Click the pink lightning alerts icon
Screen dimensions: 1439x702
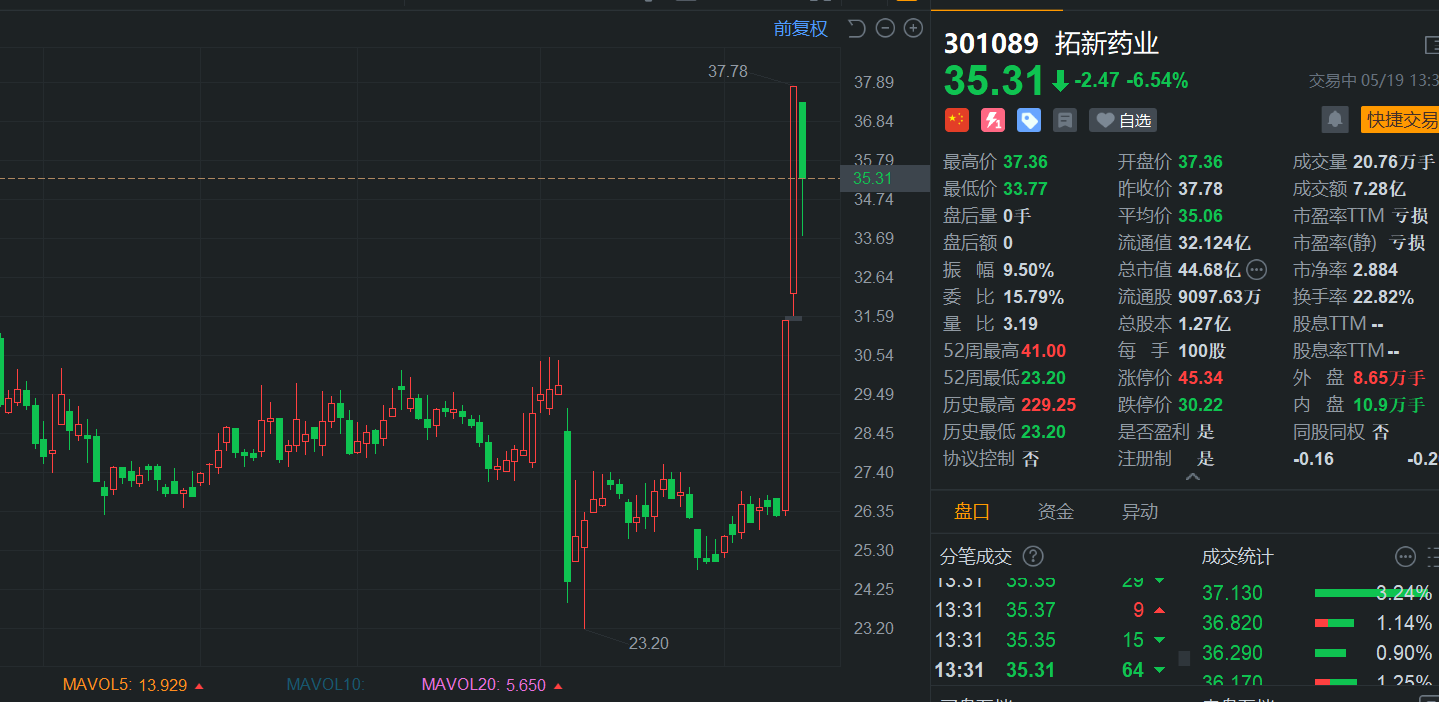(992, 119)
